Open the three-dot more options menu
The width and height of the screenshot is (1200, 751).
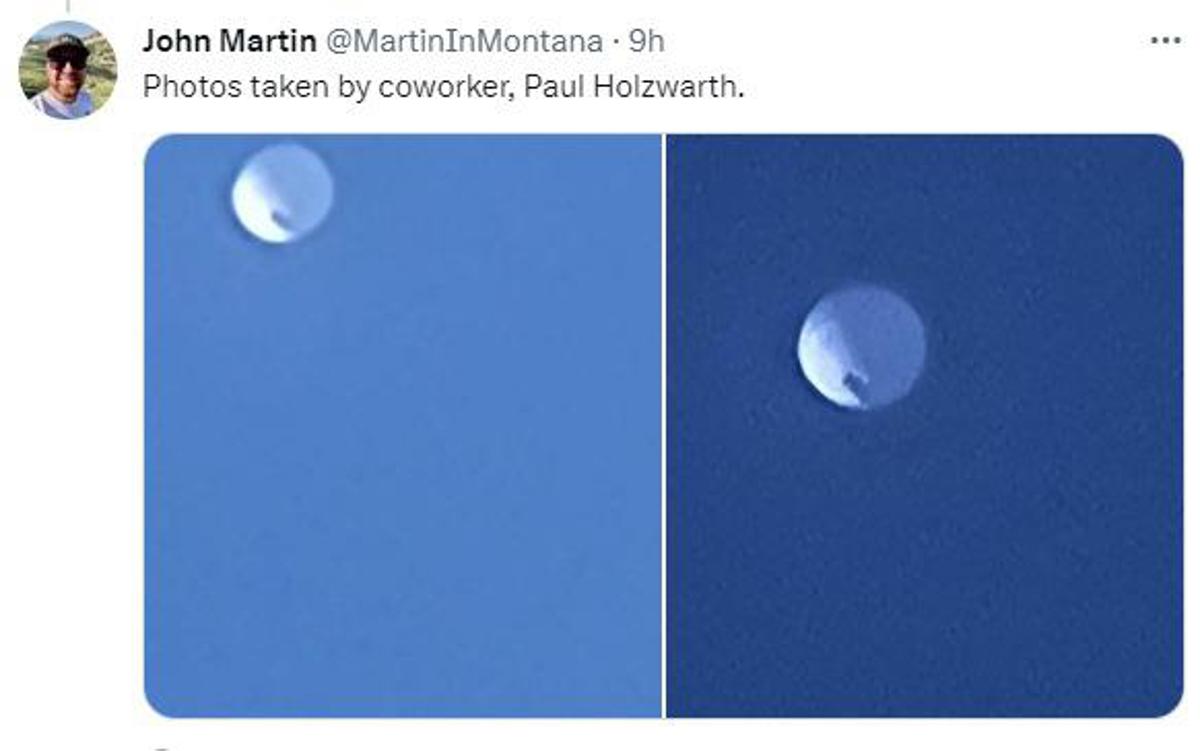tap(1166, 41)
